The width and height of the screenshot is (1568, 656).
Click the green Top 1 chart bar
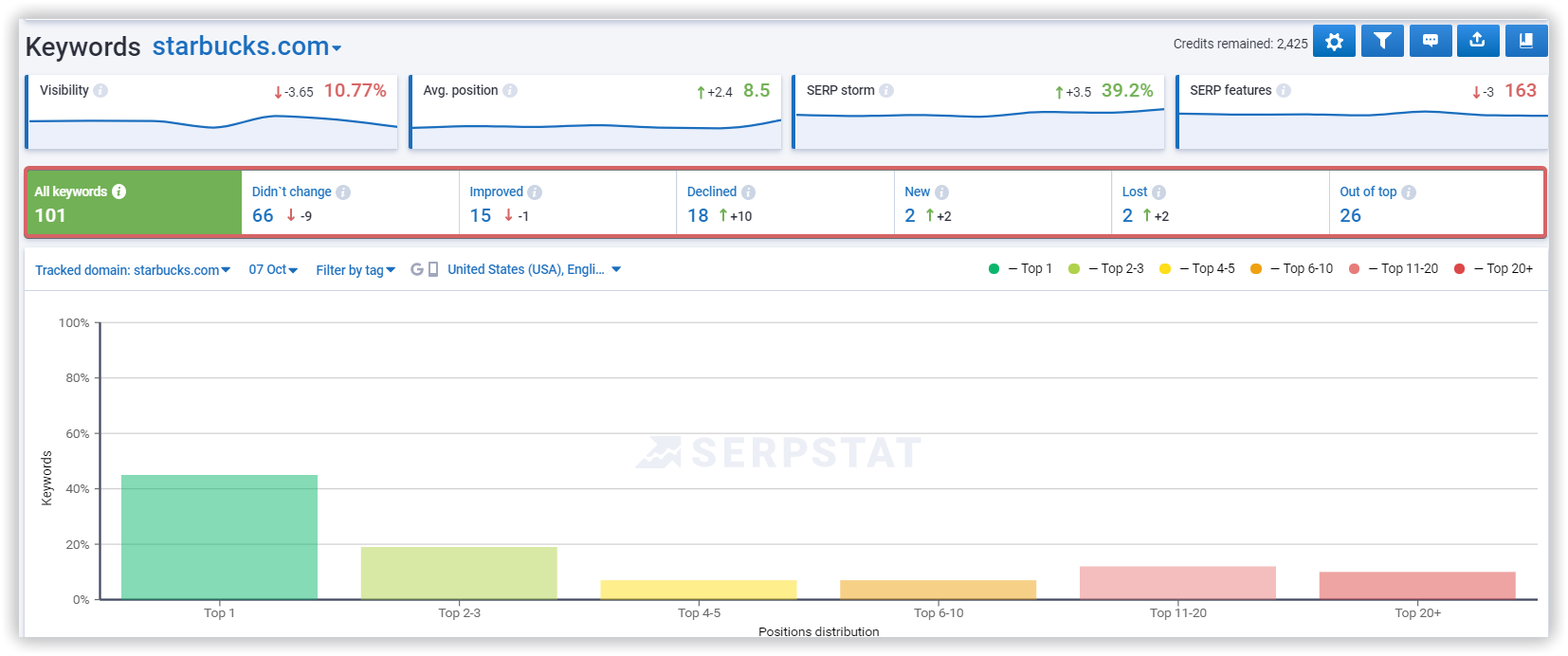click(219, 537)
